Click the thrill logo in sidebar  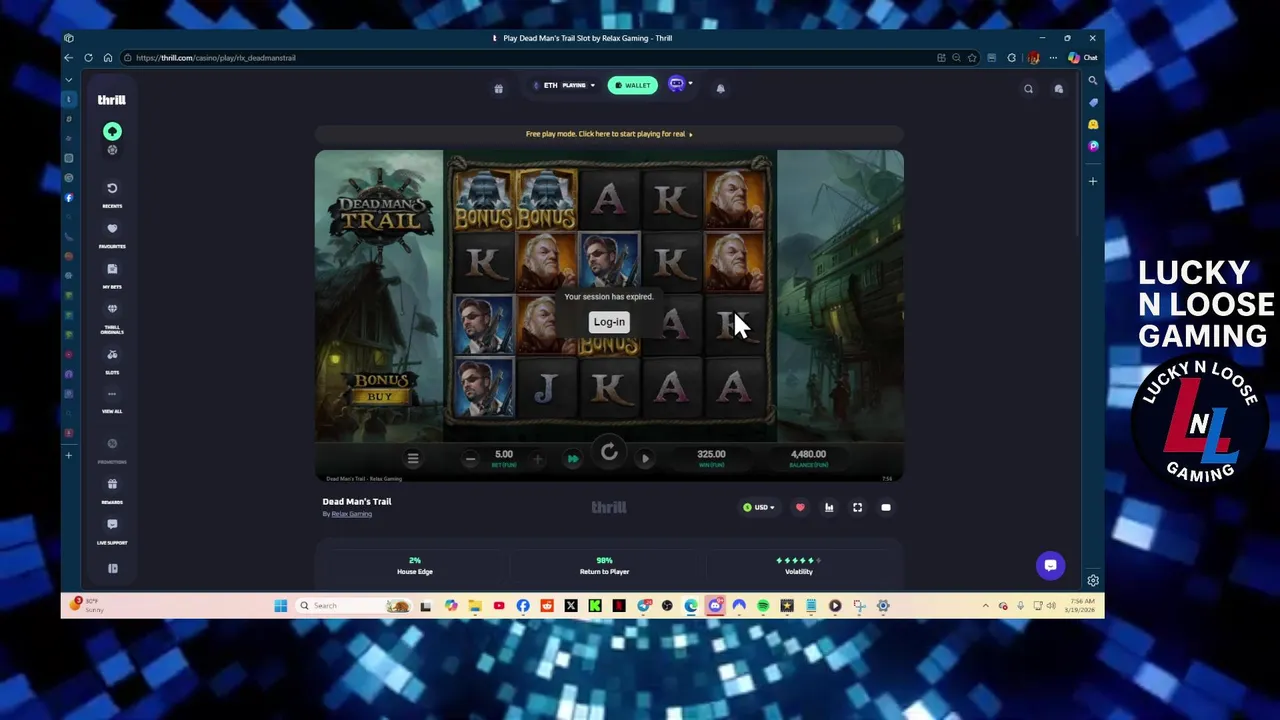[x=111, y=100]
